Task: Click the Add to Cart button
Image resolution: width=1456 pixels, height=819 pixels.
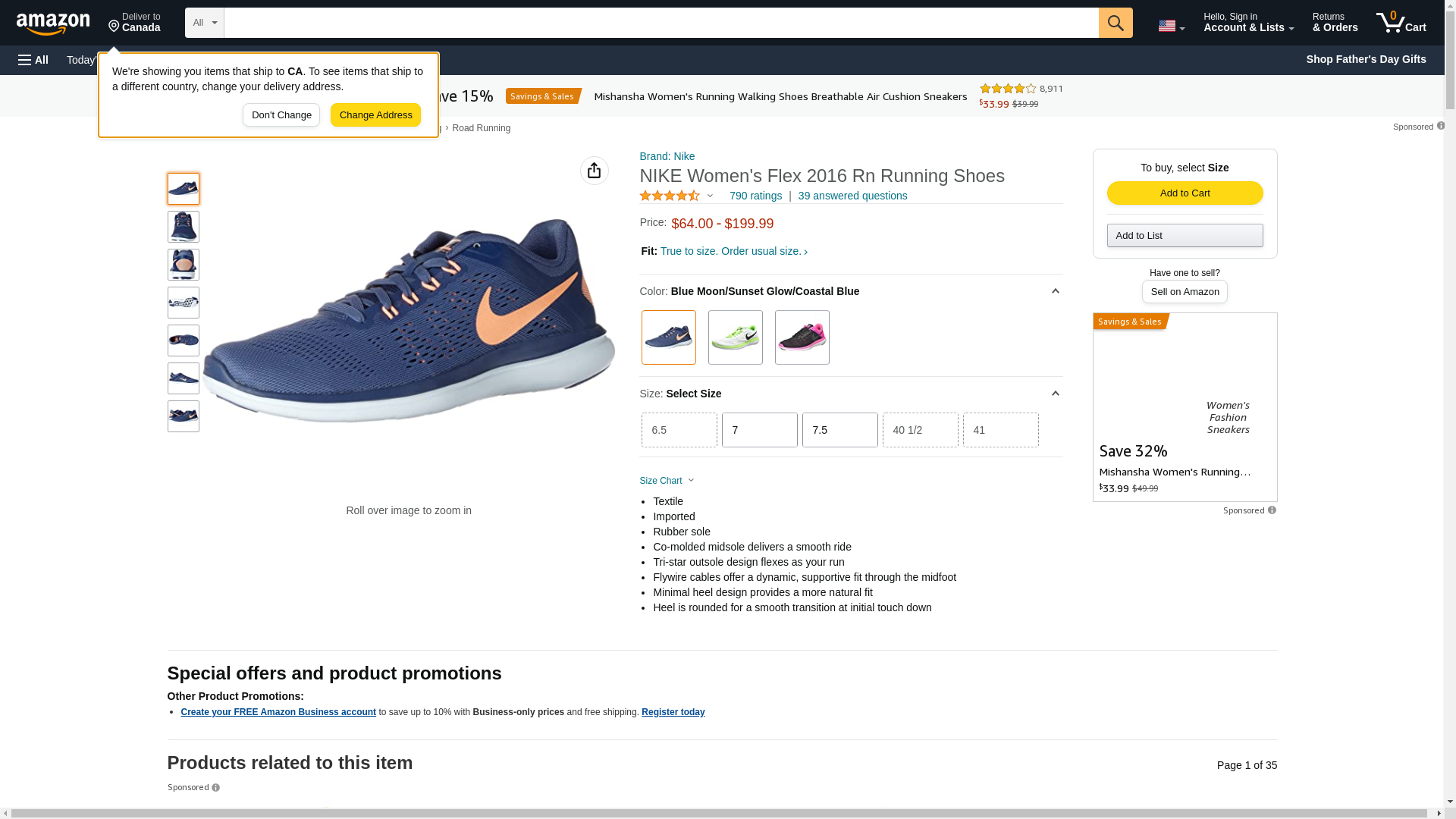Action: (1185, 193)
